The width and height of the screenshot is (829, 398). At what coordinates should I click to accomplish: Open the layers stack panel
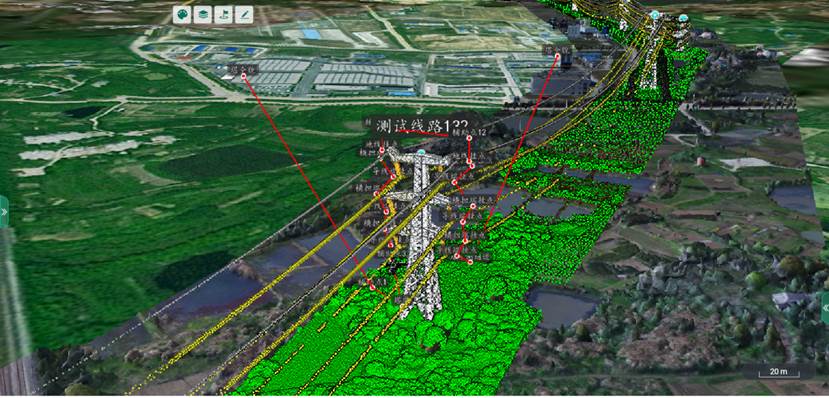pyautogui.click(x=203, y=15)
